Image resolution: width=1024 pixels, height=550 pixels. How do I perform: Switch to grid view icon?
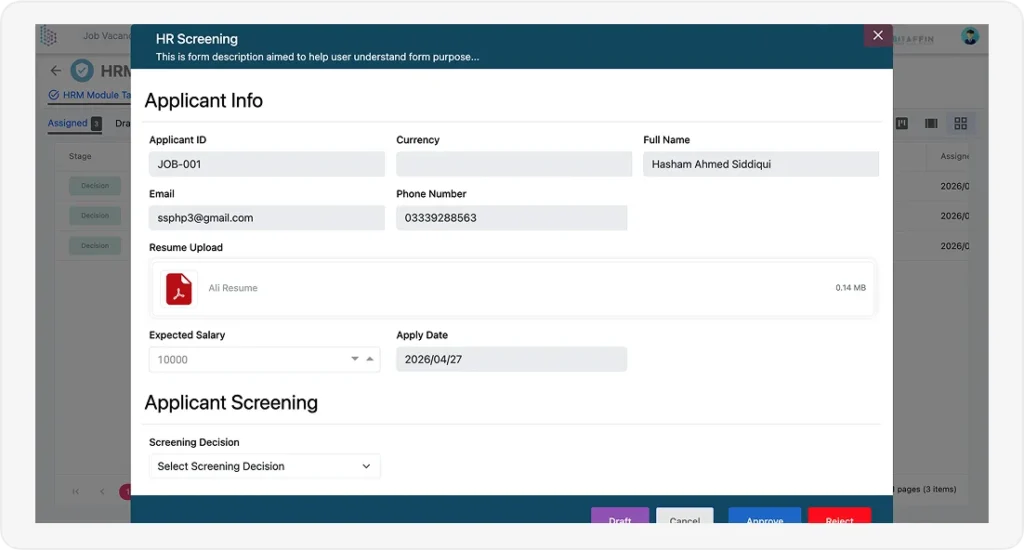coord(961,123)
